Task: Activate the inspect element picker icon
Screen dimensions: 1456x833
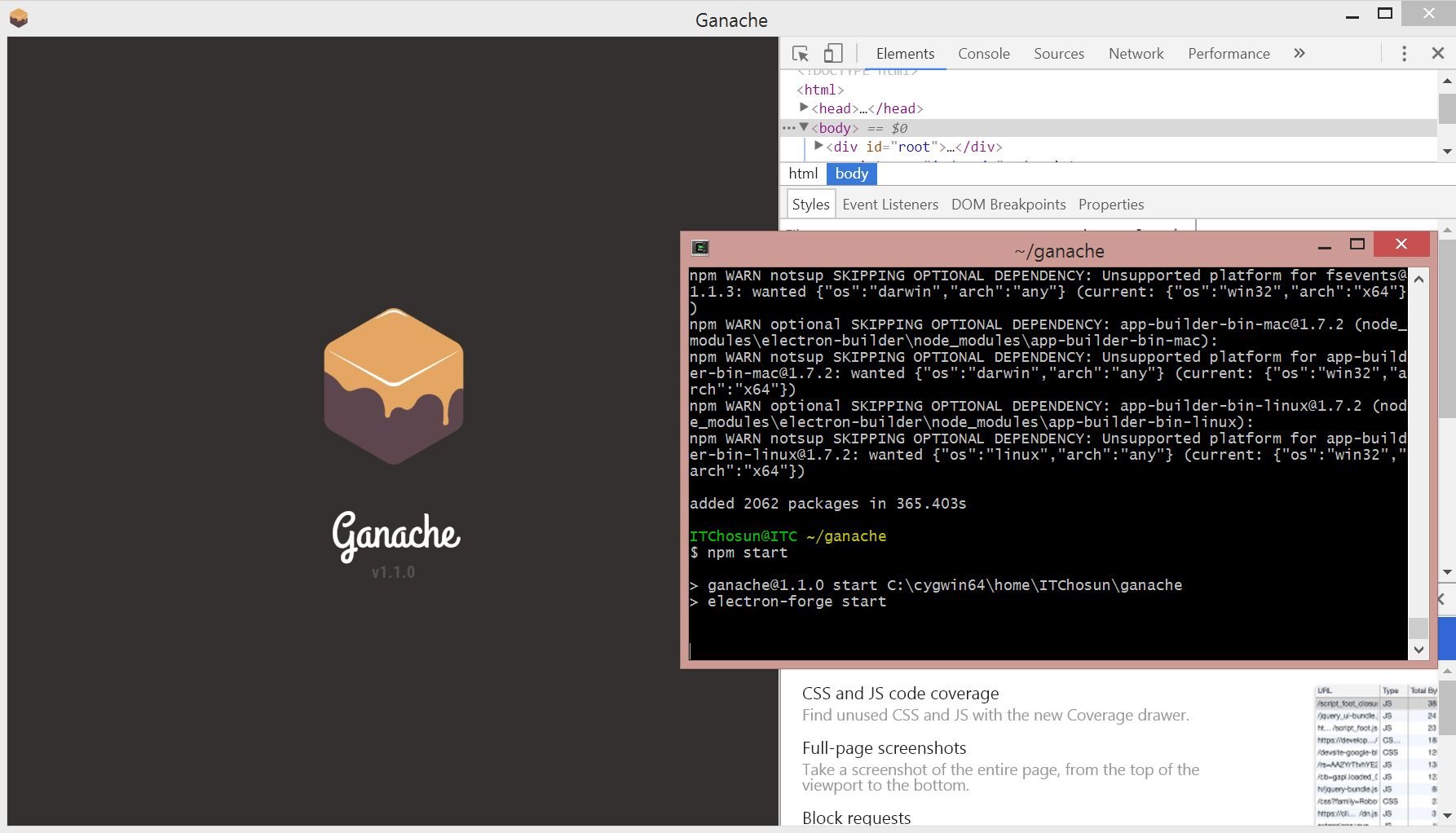Action: [800, 54]
